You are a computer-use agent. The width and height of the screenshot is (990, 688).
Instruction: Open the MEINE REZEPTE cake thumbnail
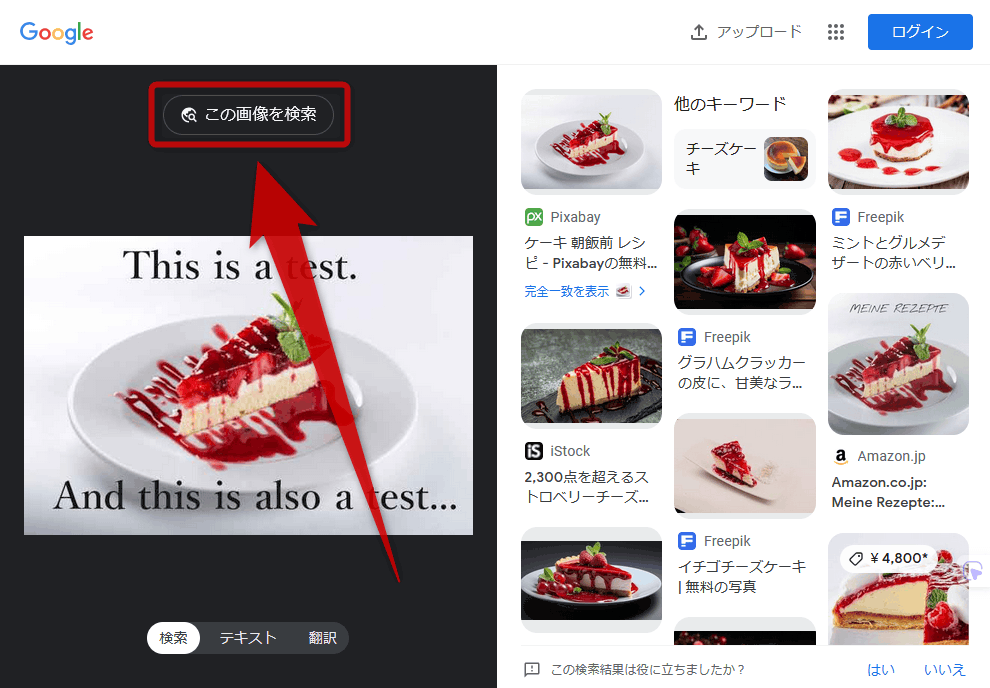pyautogui.click(x=898, y=364)
